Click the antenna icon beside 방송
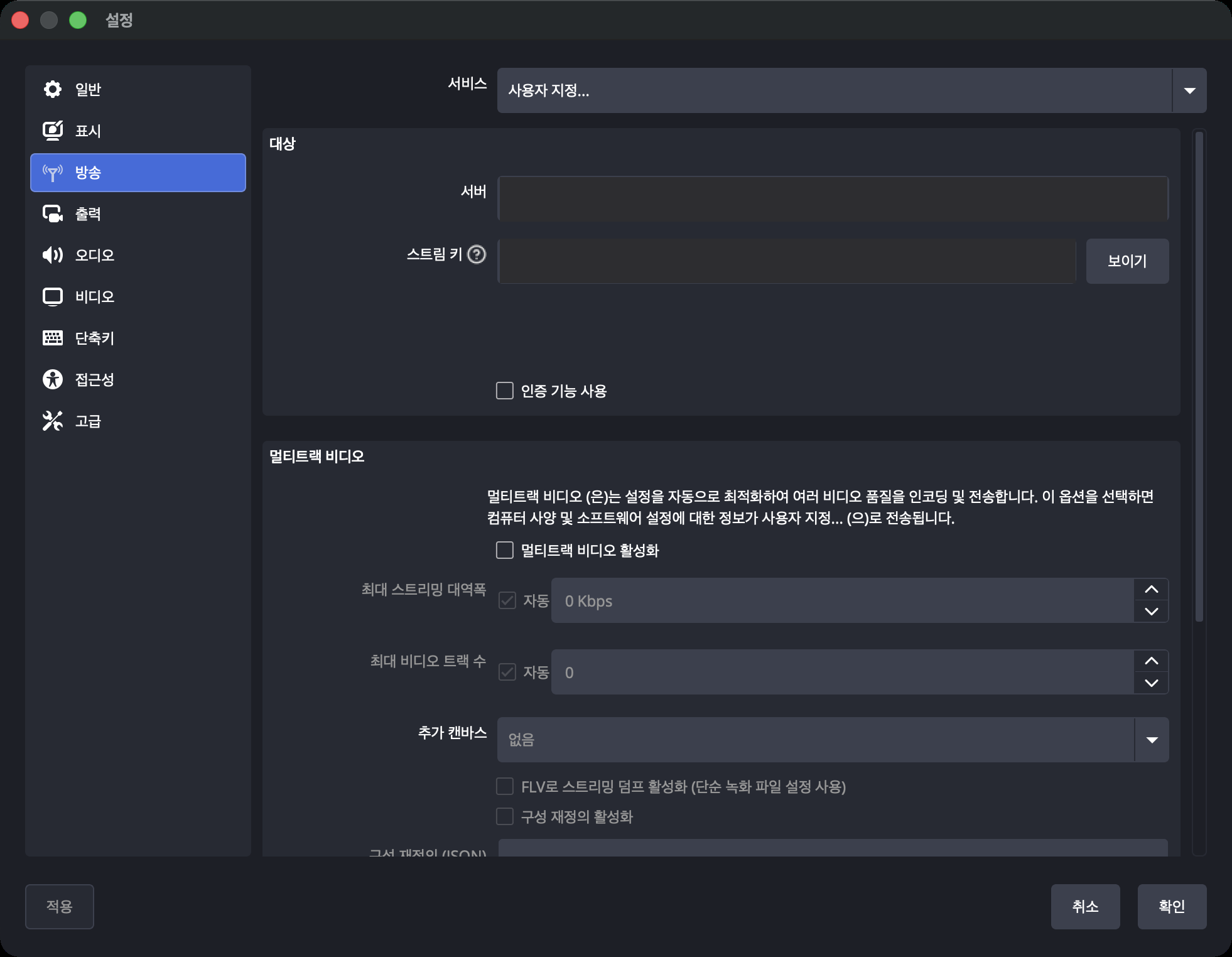The height and width of the screenshot is (957, 1232). pyautogui.click(x=53, y=173)
